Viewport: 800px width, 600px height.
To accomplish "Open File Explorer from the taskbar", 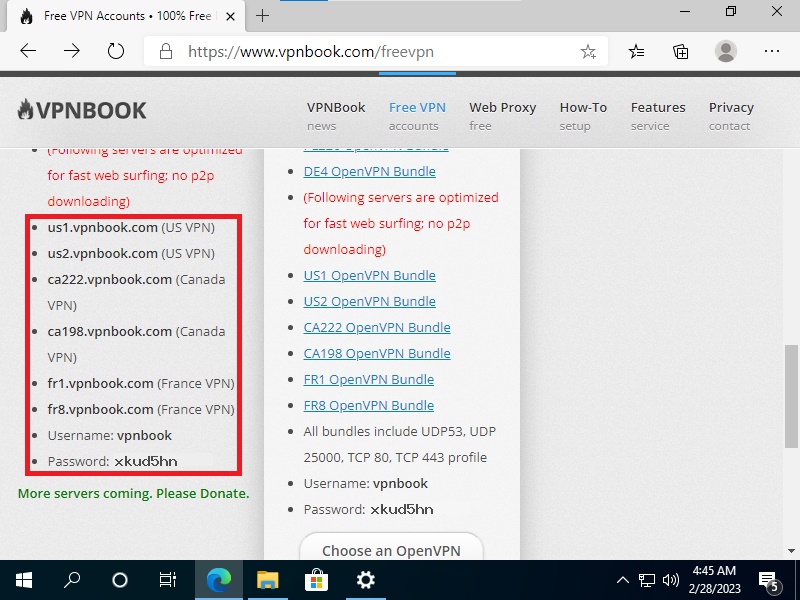I will 267,580.
